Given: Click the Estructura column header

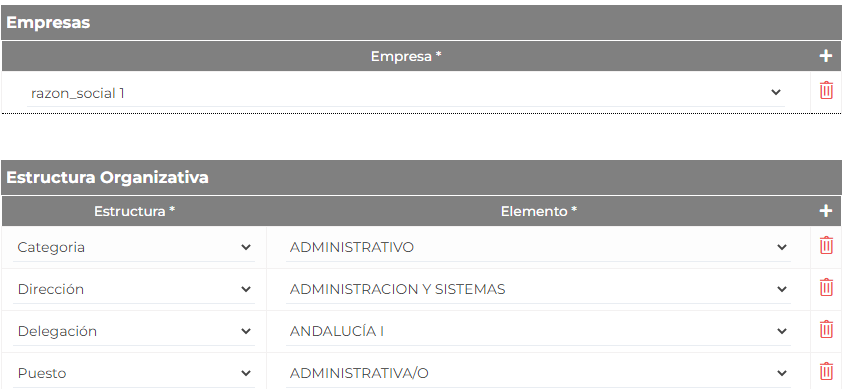Looking at the screenshot, I should click(x=135, y=211).
